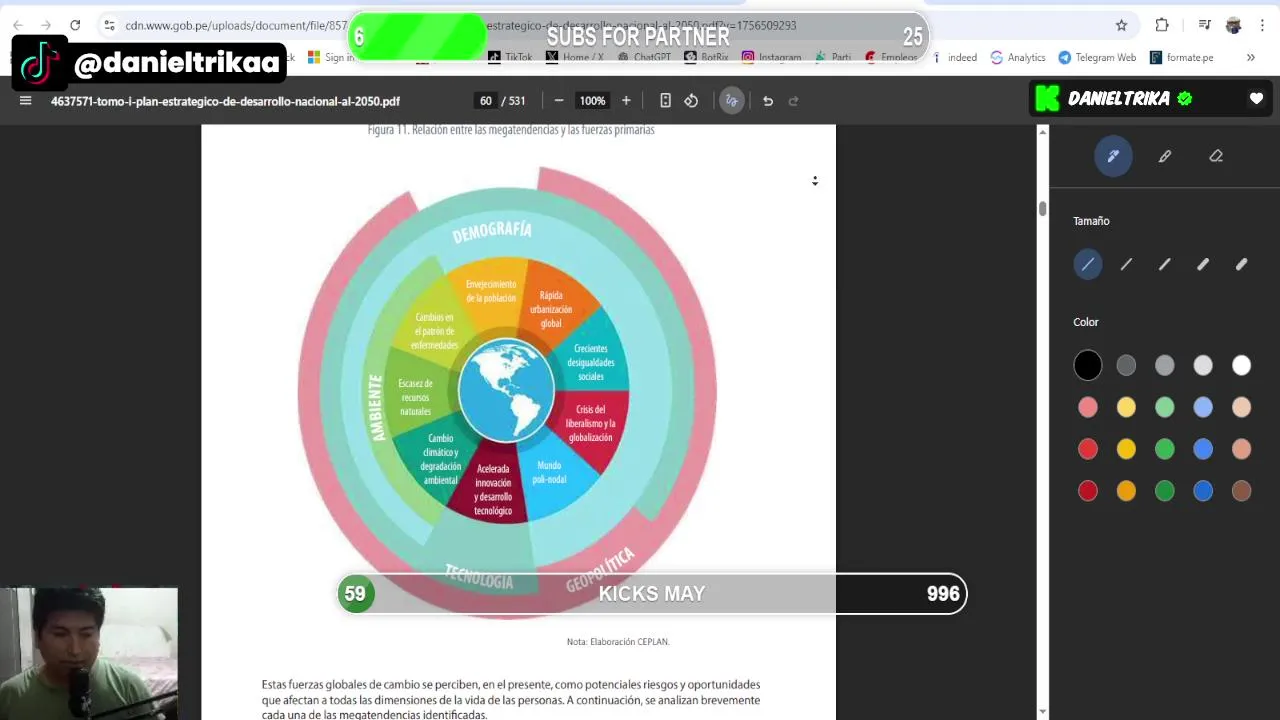
Task: Edit the page number field
Action: [x=486, y=100]
